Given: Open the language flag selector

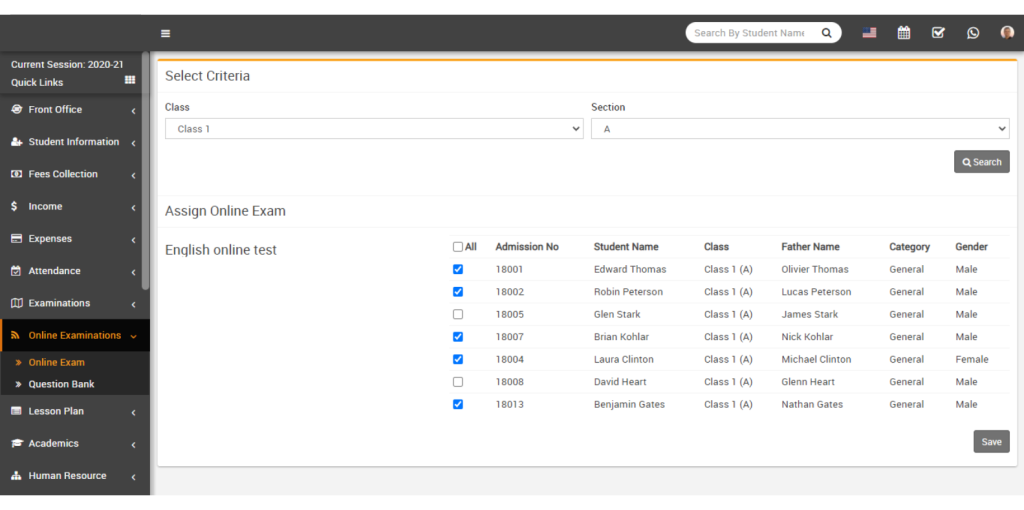Looking at the screenshot, I should pyautogui.click(x=869, y=33).
